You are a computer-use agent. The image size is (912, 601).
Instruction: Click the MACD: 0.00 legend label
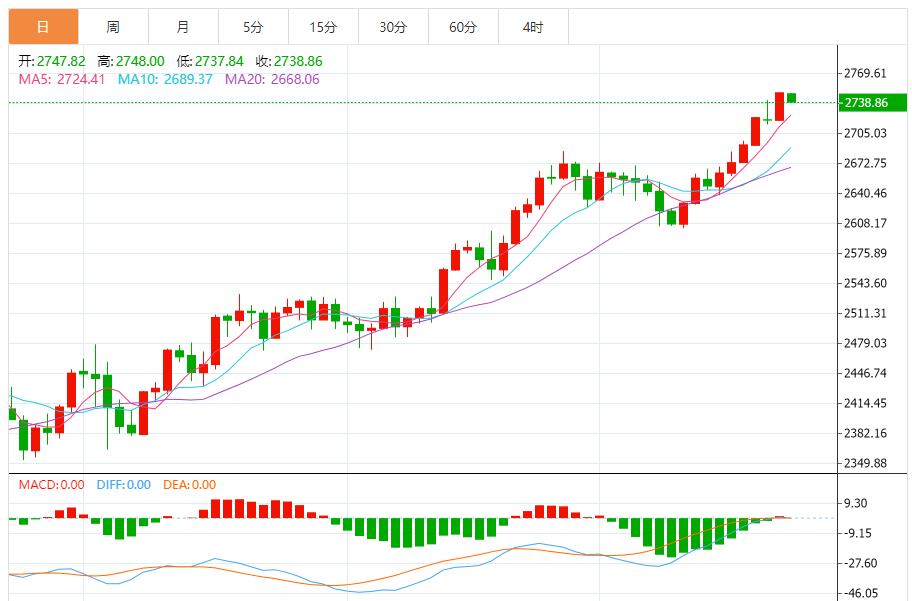[52, 485]
